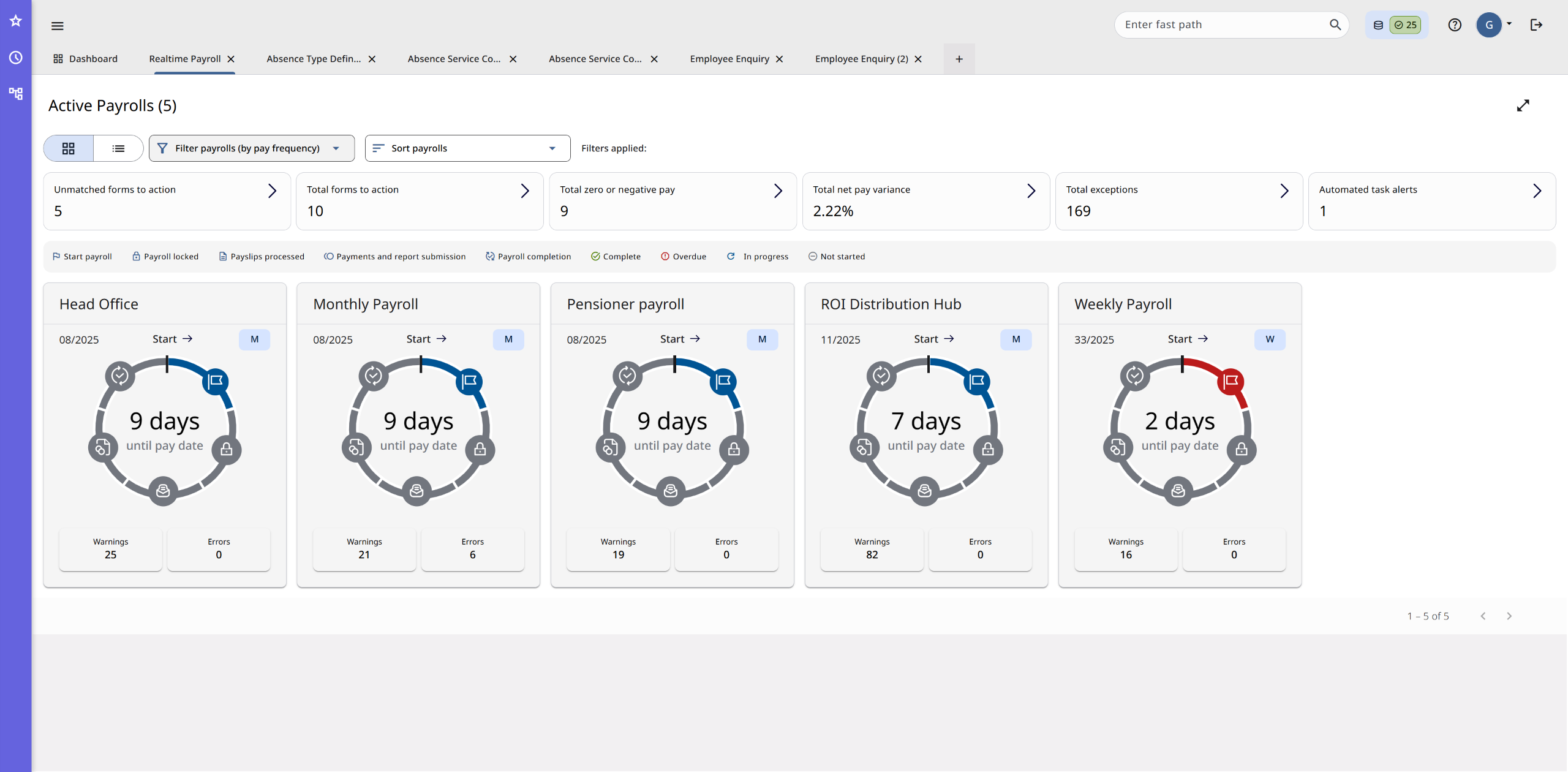This screenshot has width=1568, height=772.
Task: Click the "2 days" countdown on Weekly Payroll
Action: click(x=1180, y=422)
